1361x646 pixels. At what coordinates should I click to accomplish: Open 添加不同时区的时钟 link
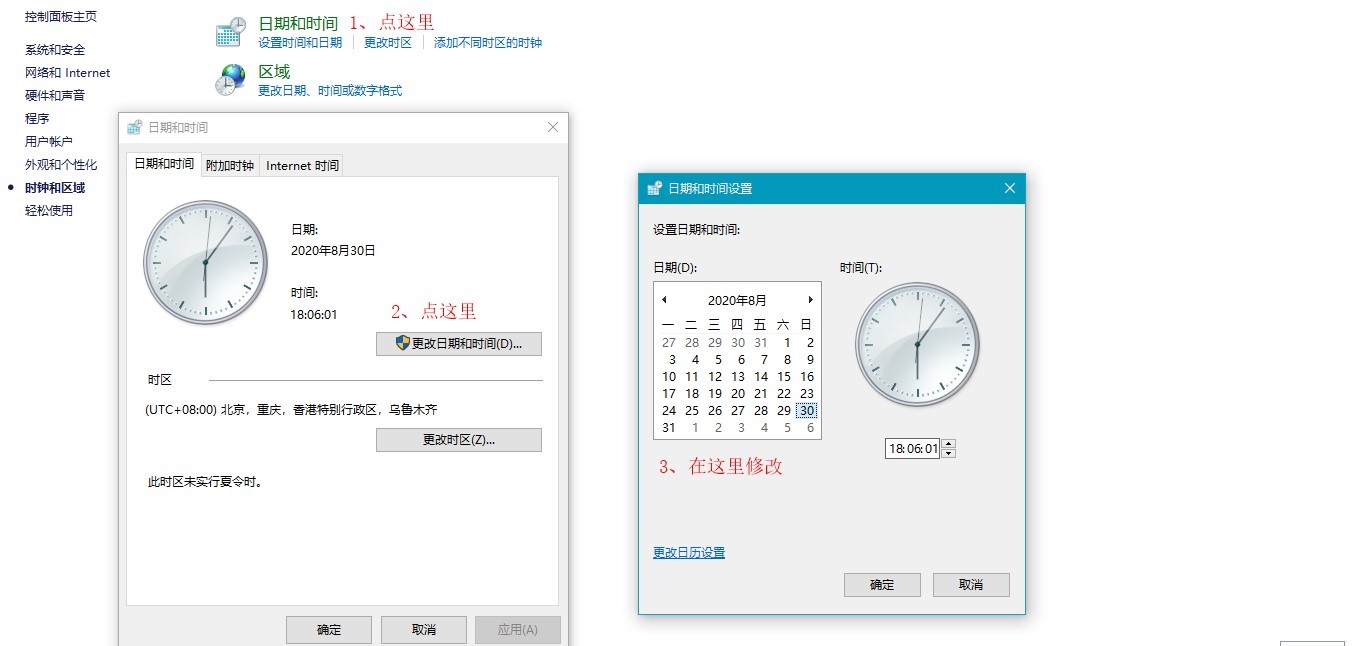coord(488,43)
